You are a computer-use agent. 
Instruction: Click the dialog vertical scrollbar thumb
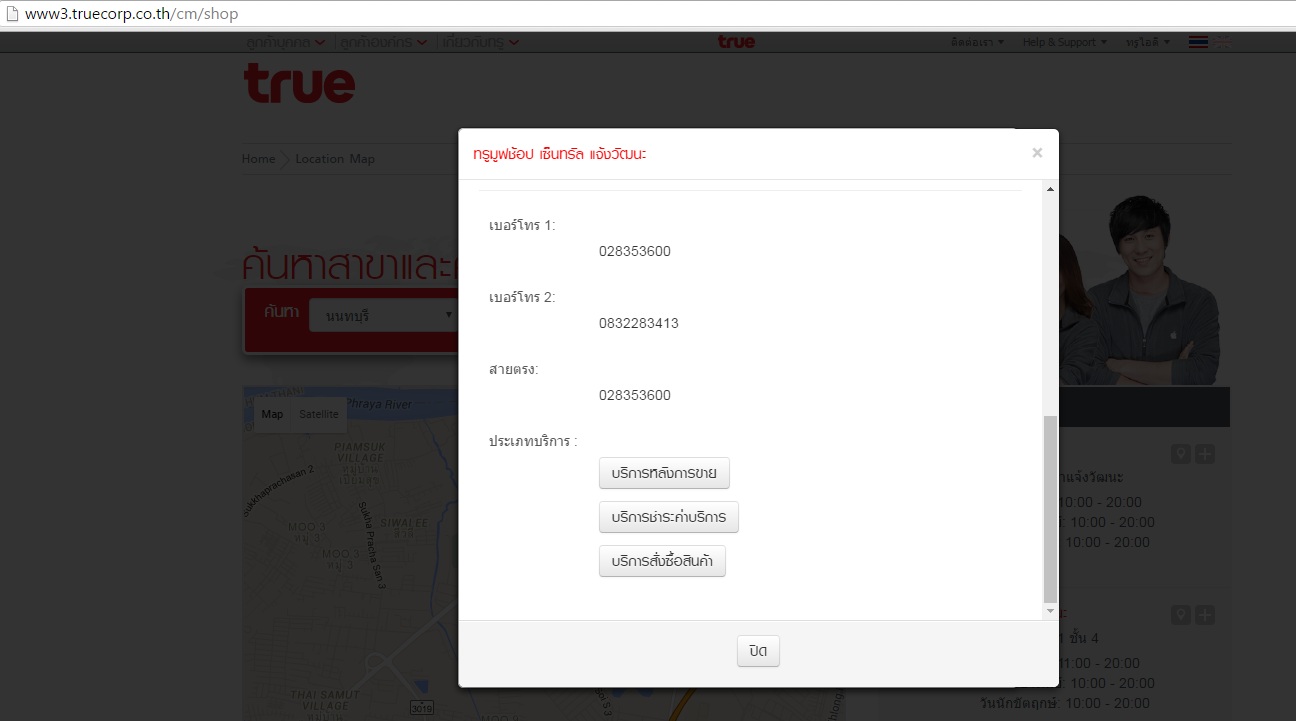[x=1050, y=508]
